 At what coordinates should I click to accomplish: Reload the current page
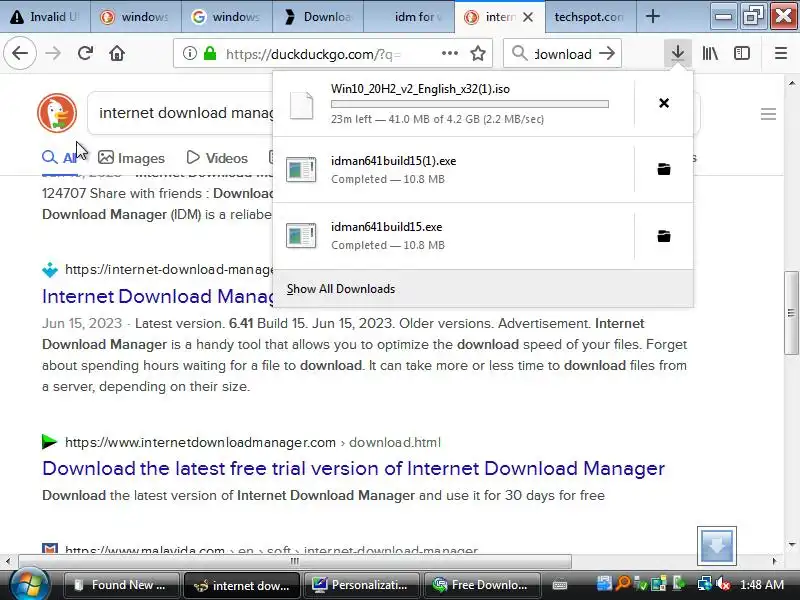[x=85, y=53]
